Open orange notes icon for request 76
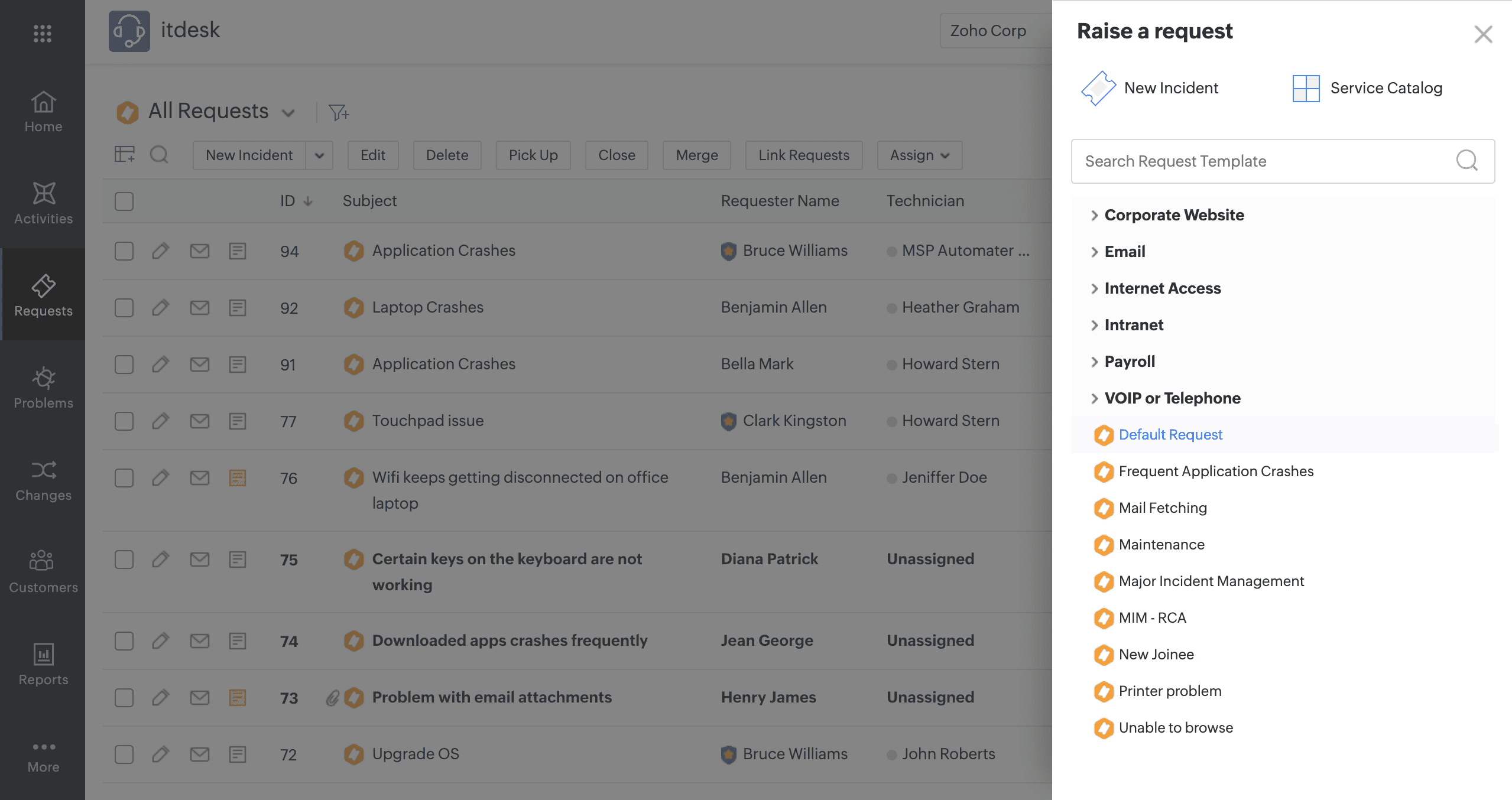The width and height of the screenshot is (1512, 800). [x=237, y=477]
